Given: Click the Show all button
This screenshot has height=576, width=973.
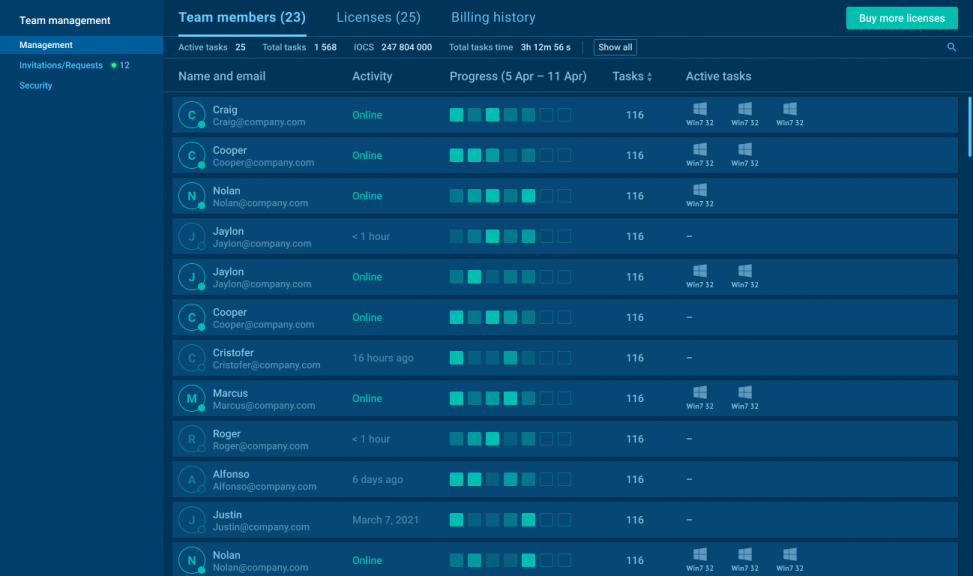Looking at the screenshot, I should 614,47.
